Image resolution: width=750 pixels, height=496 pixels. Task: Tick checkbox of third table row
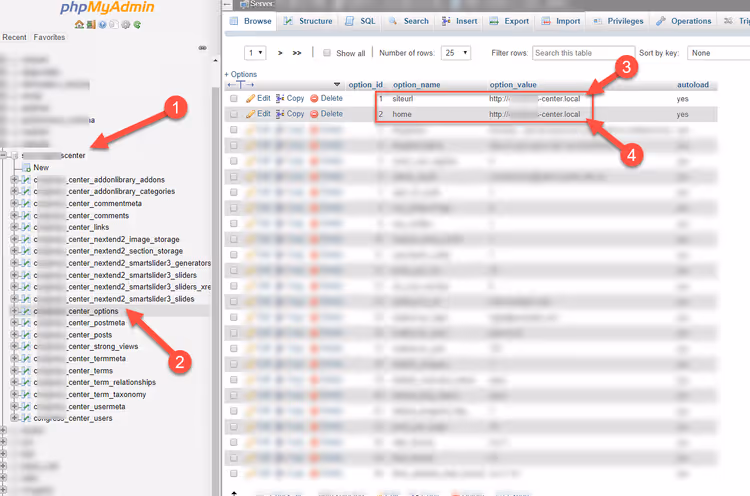(x=233, y=130)
